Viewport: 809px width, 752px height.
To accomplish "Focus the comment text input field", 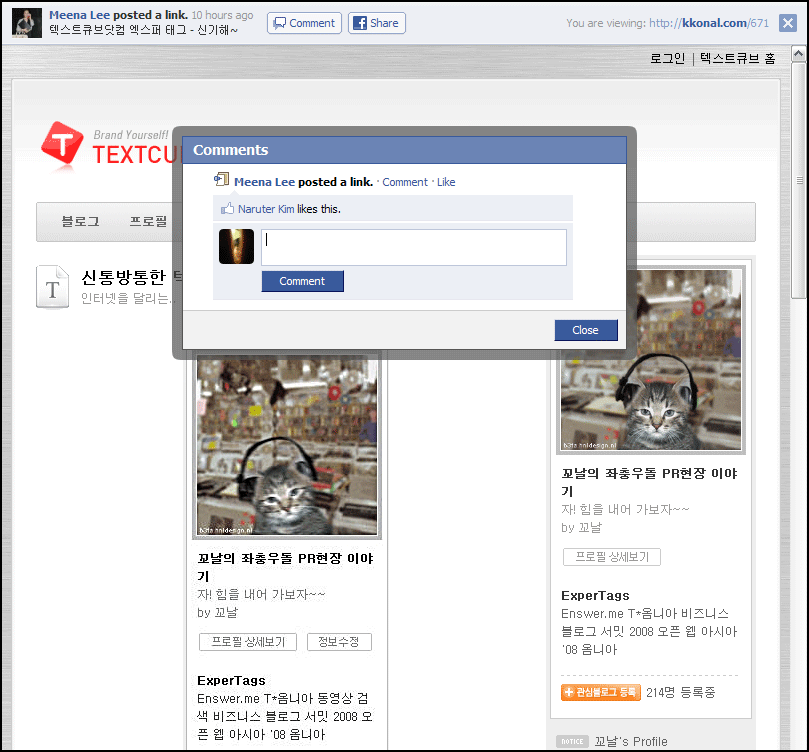I will [x=414, y=248].
